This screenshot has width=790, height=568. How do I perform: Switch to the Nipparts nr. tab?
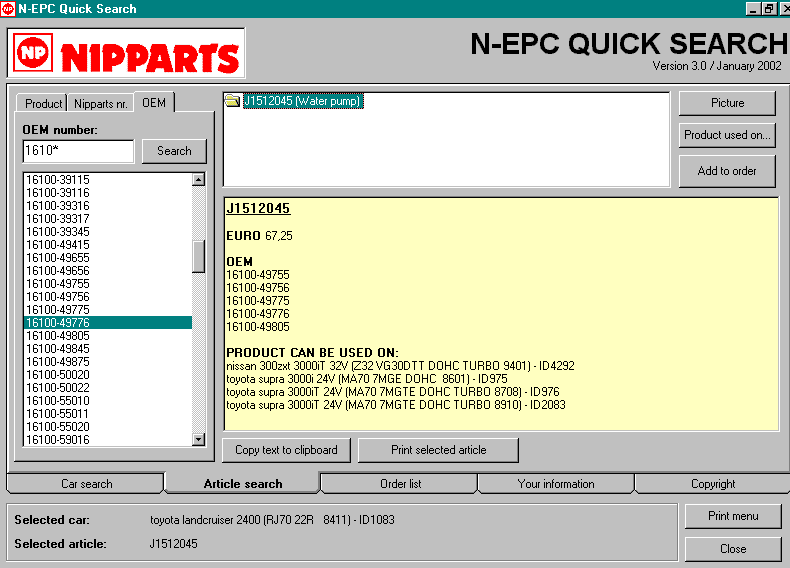(100, 104)
